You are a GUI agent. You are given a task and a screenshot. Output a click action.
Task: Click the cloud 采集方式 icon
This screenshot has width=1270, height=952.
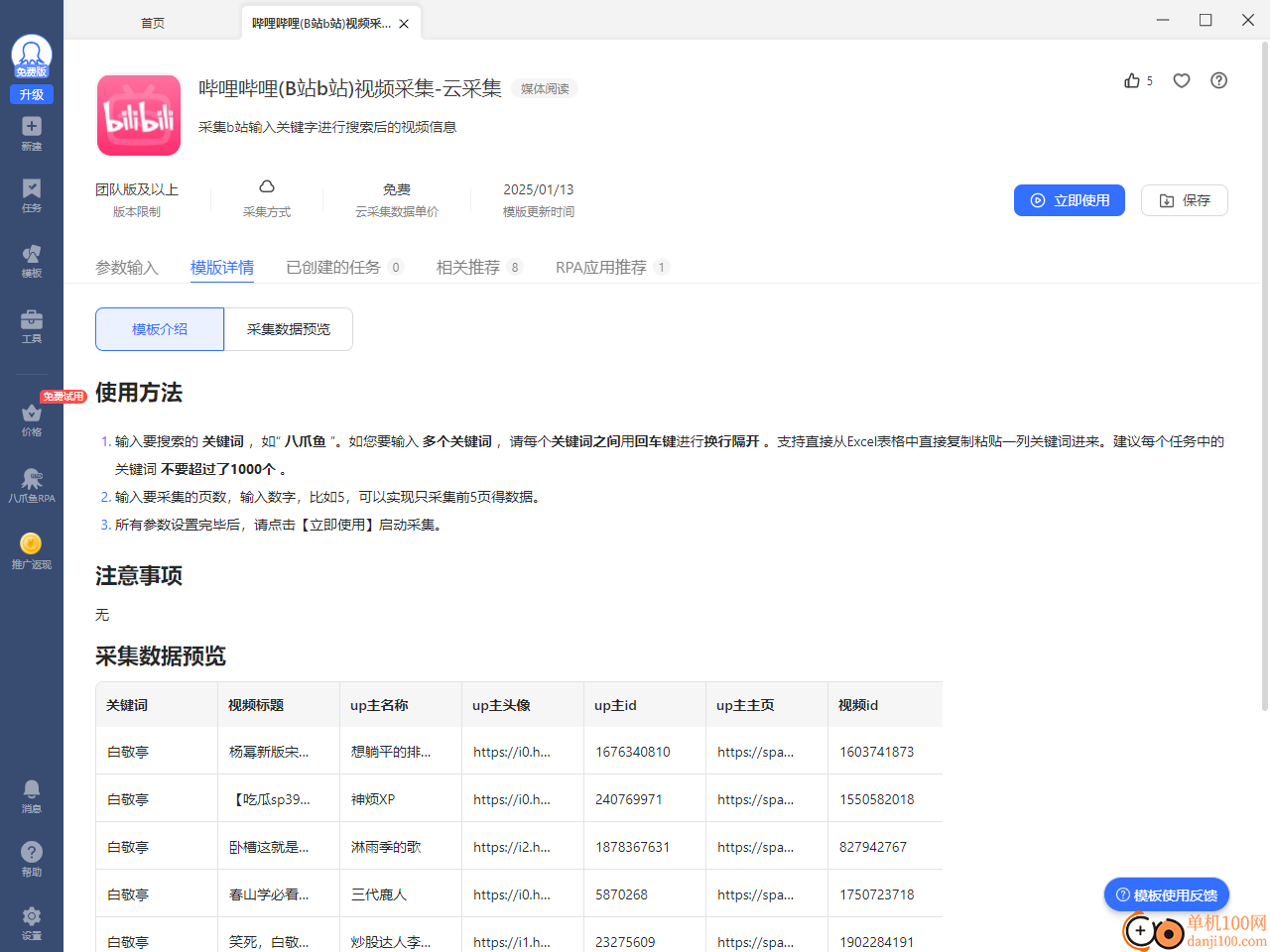click(x=267, y=186)
